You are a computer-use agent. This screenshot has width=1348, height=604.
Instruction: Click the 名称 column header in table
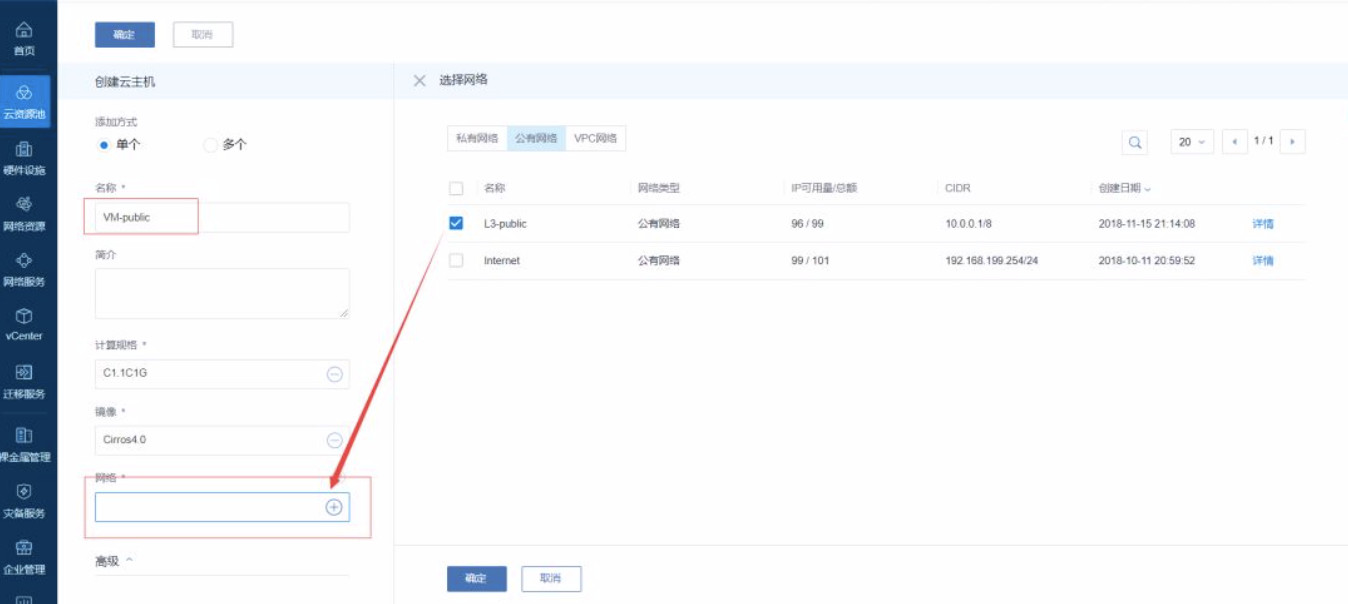tap(495, 188)
